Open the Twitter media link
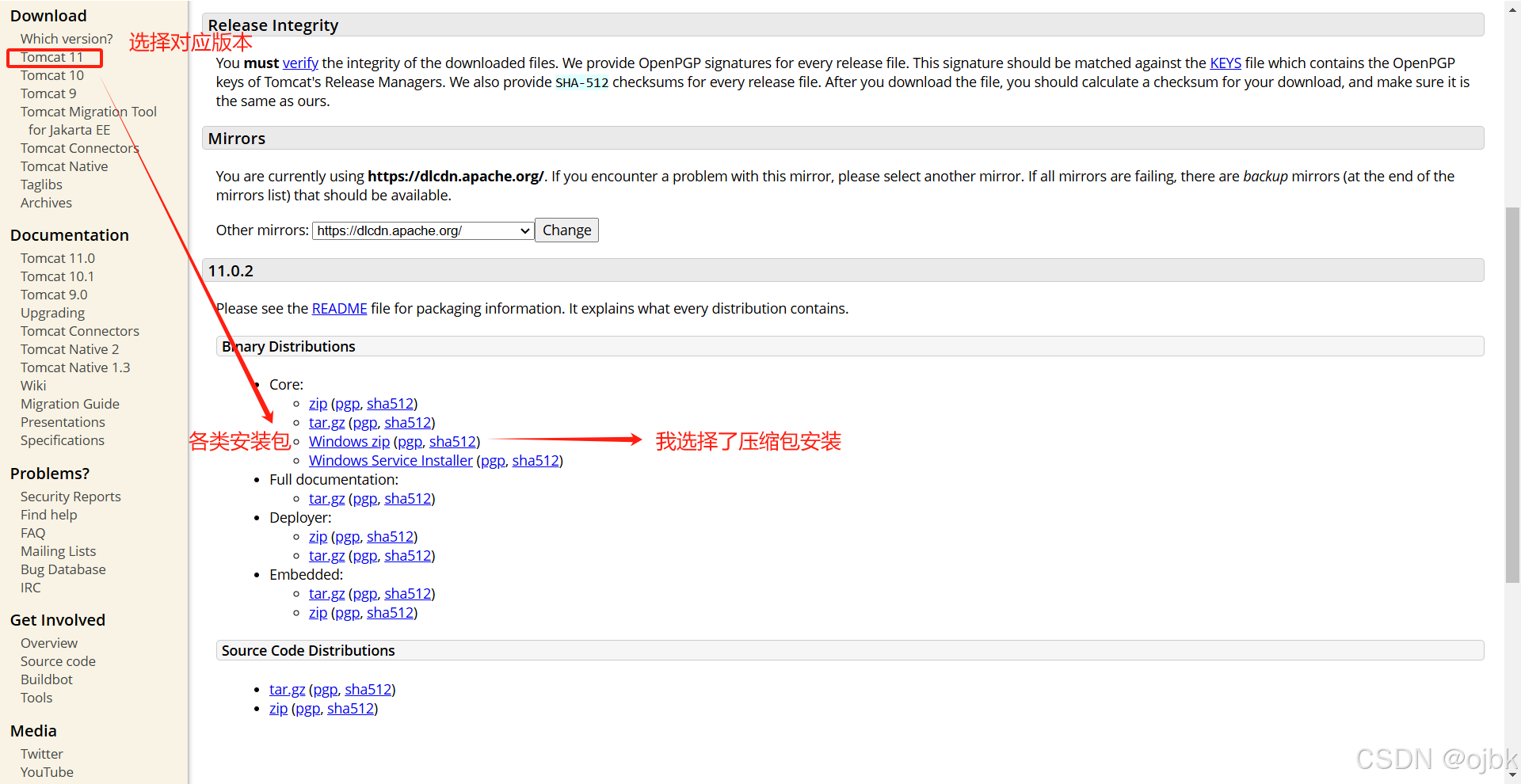Viewport: 1521px width, 784px height. (x=42, y=754)
